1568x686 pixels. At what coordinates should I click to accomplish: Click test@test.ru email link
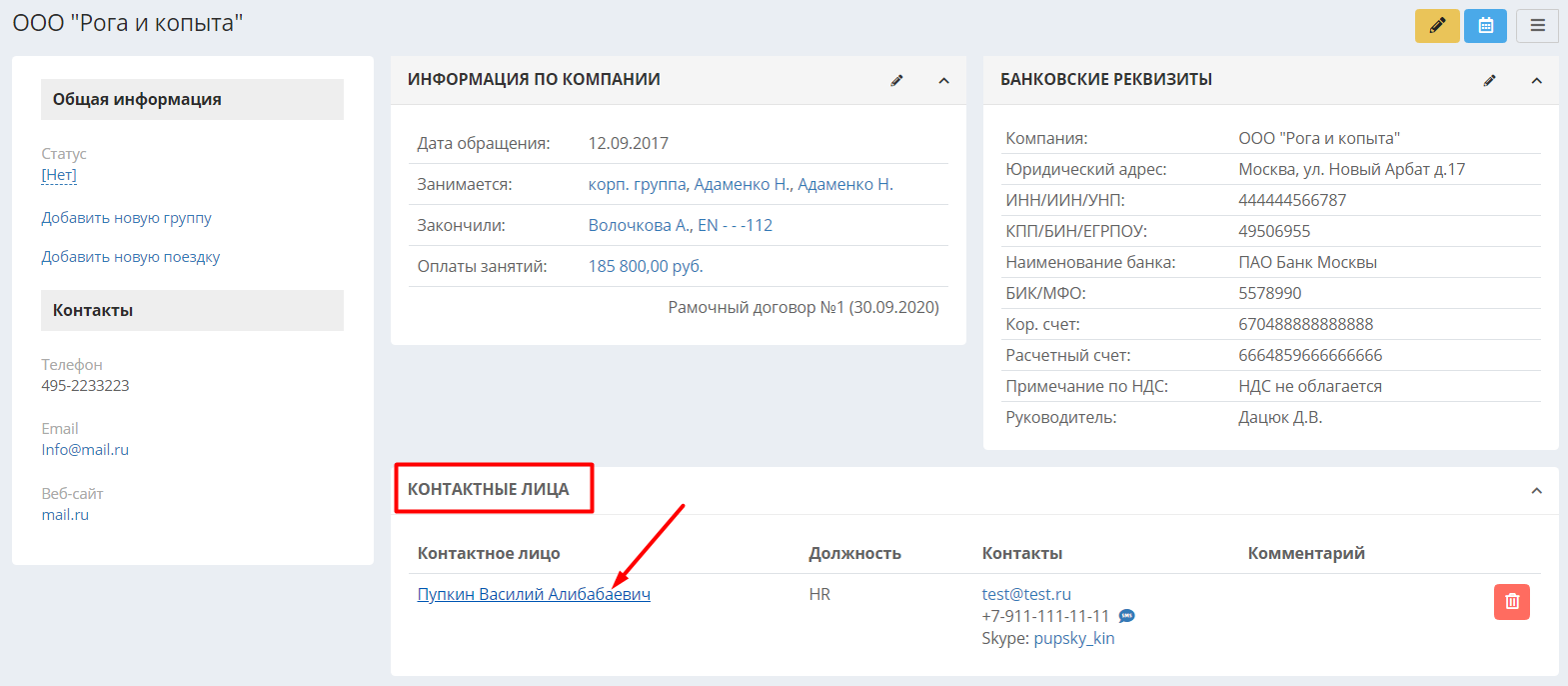[1026, 594]
